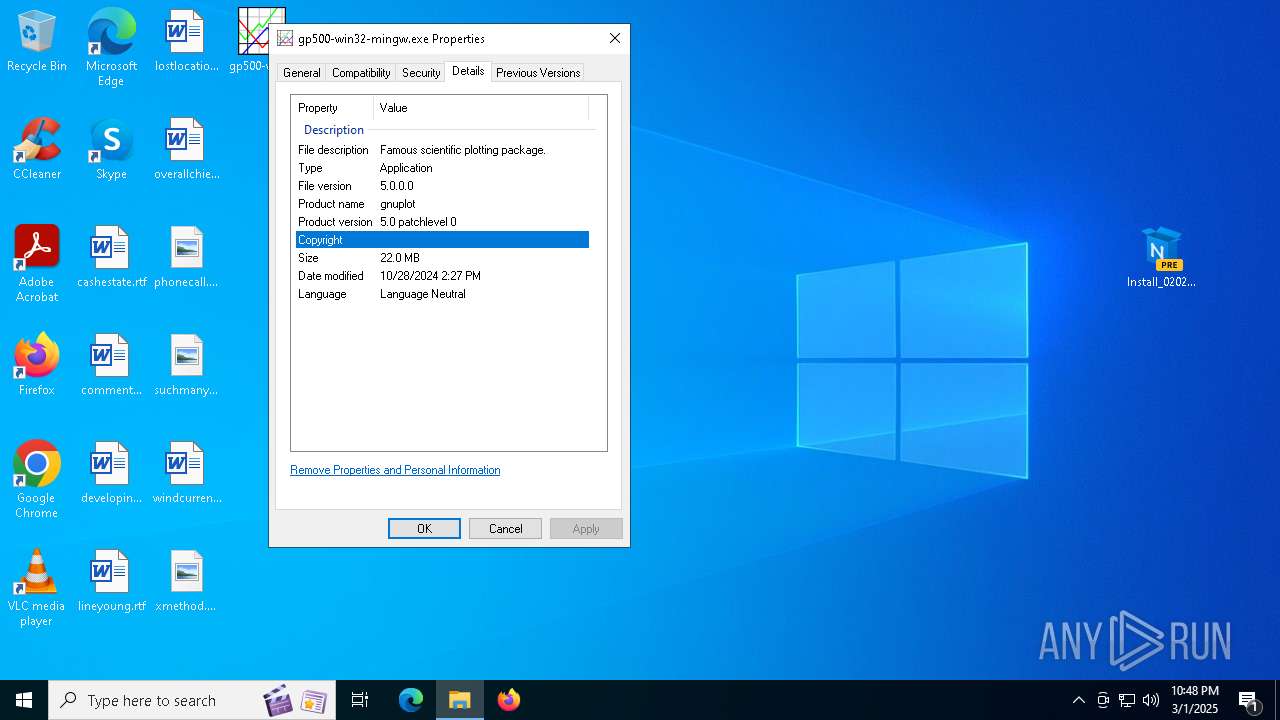Open the Windows Start menu

pos(24,700)
